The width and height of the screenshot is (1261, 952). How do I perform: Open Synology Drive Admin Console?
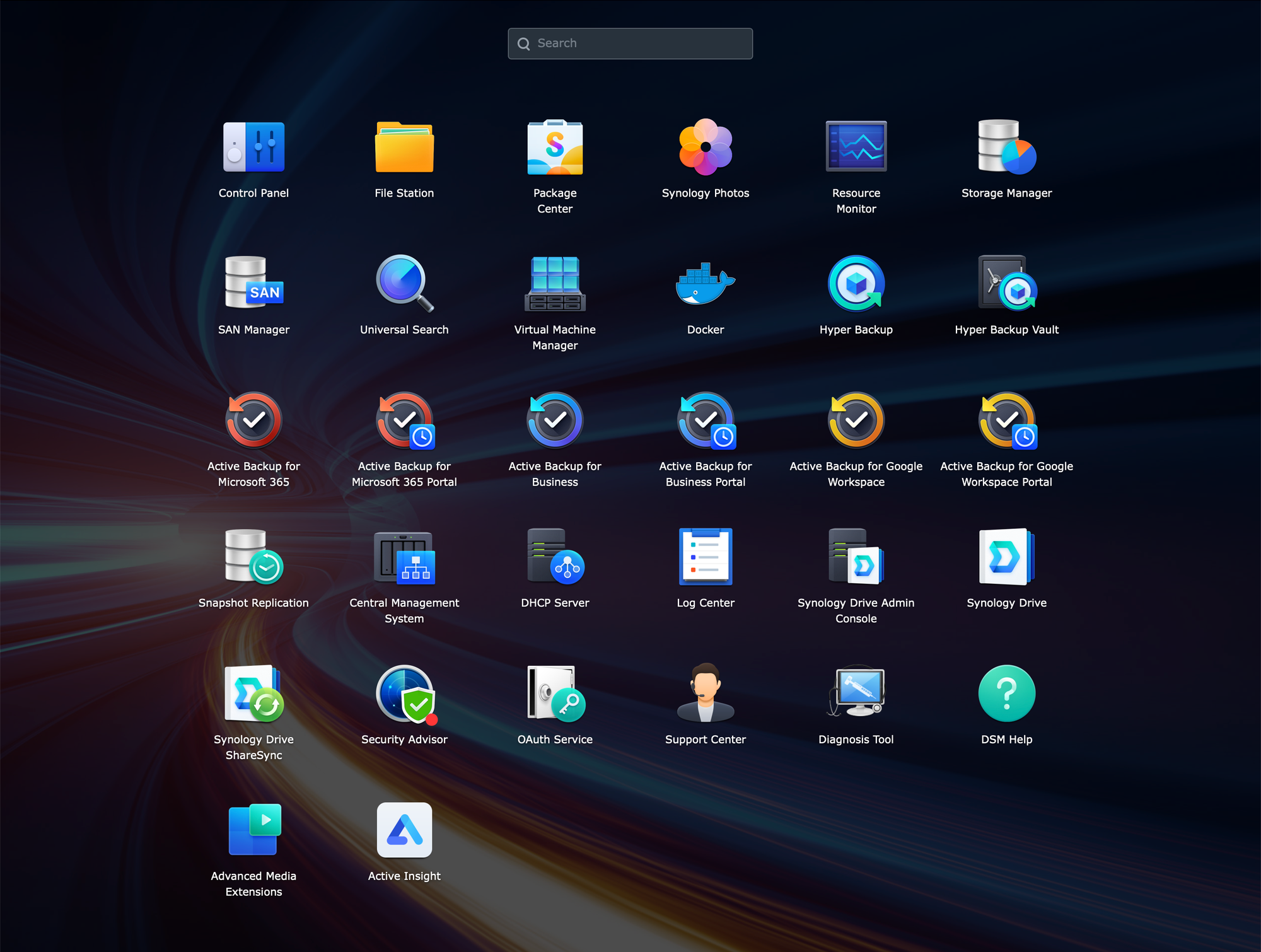point(856,557)
